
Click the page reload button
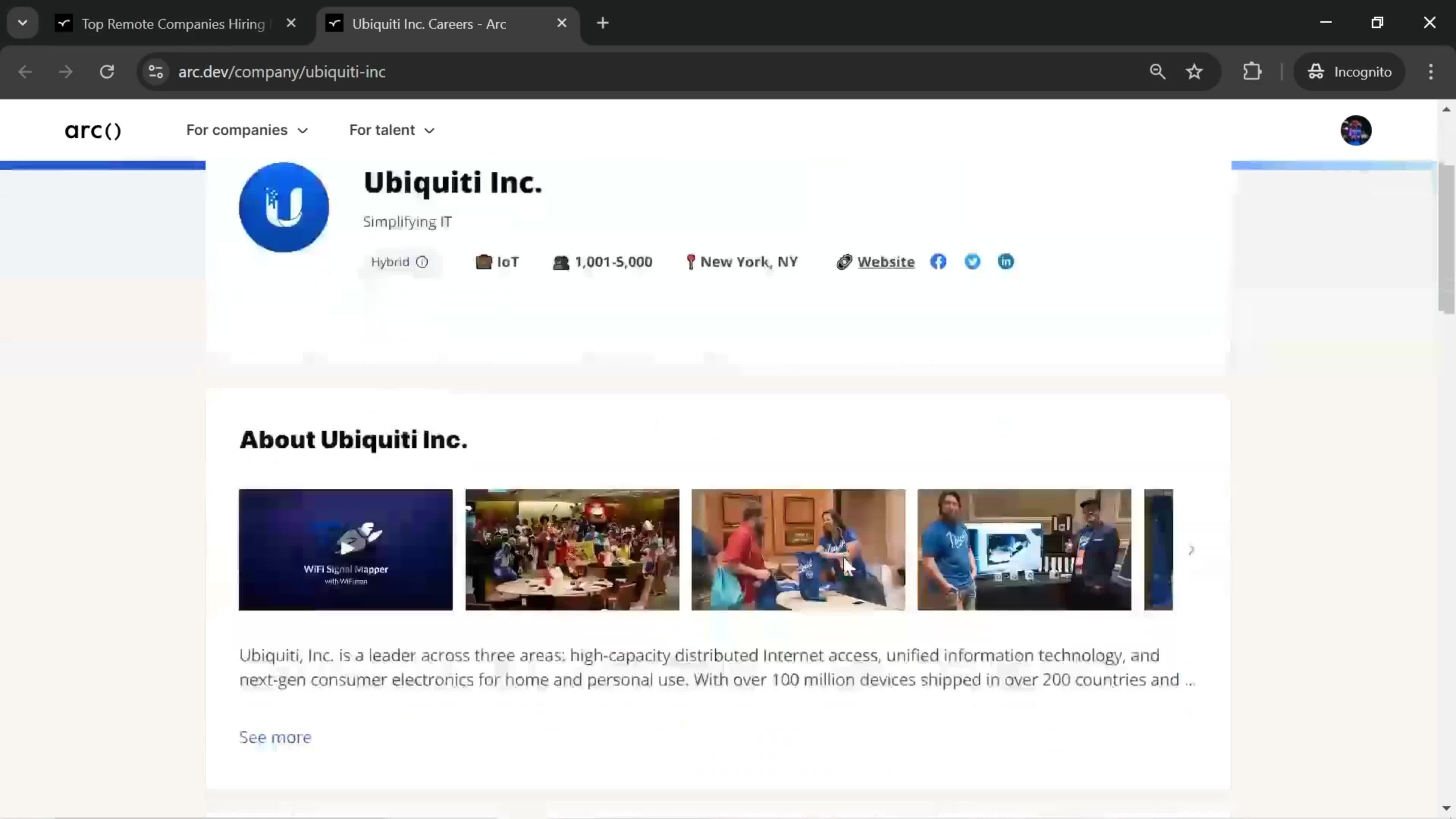pyautogui.click(x=107, y=71)
